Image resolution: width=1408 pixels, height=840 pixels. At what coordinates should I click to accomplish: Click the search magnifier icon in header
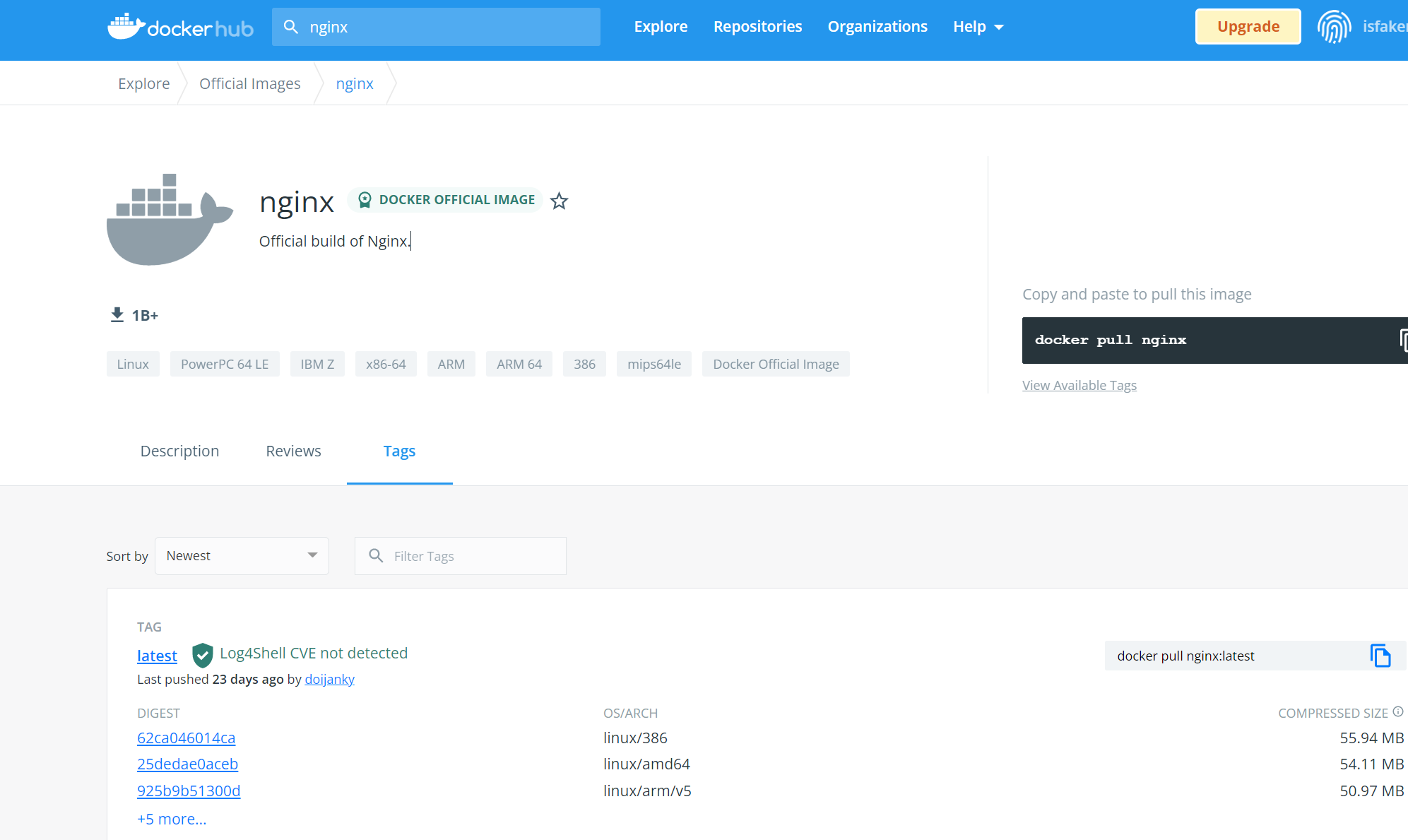click(290, 27)
